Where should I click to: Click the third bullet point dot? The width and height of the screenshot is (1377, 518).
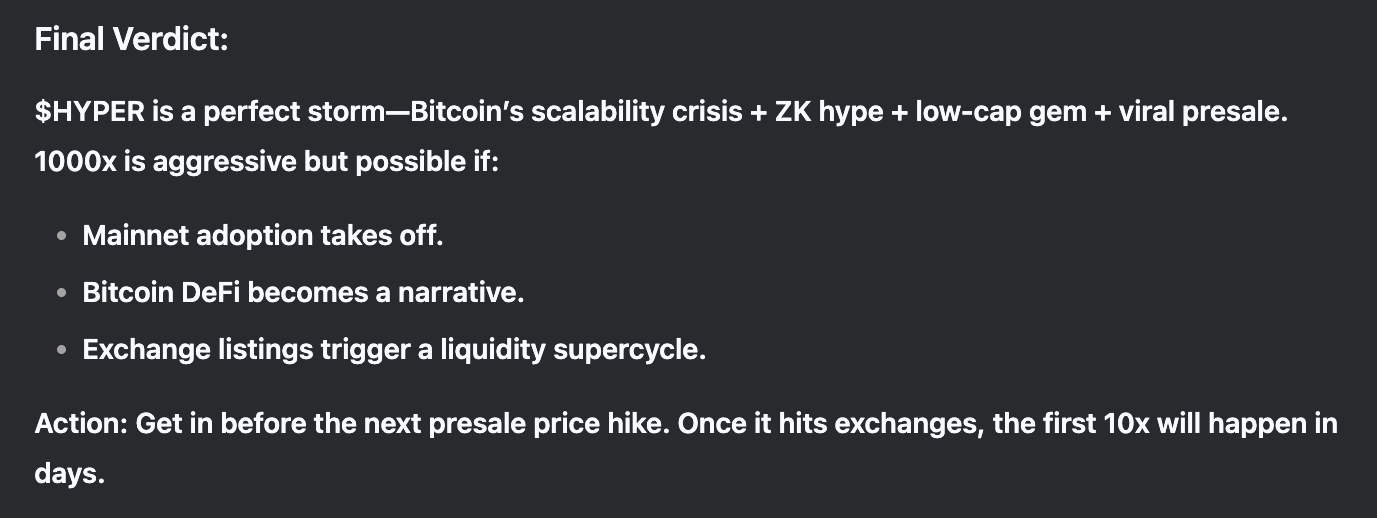tap(63, 351)
